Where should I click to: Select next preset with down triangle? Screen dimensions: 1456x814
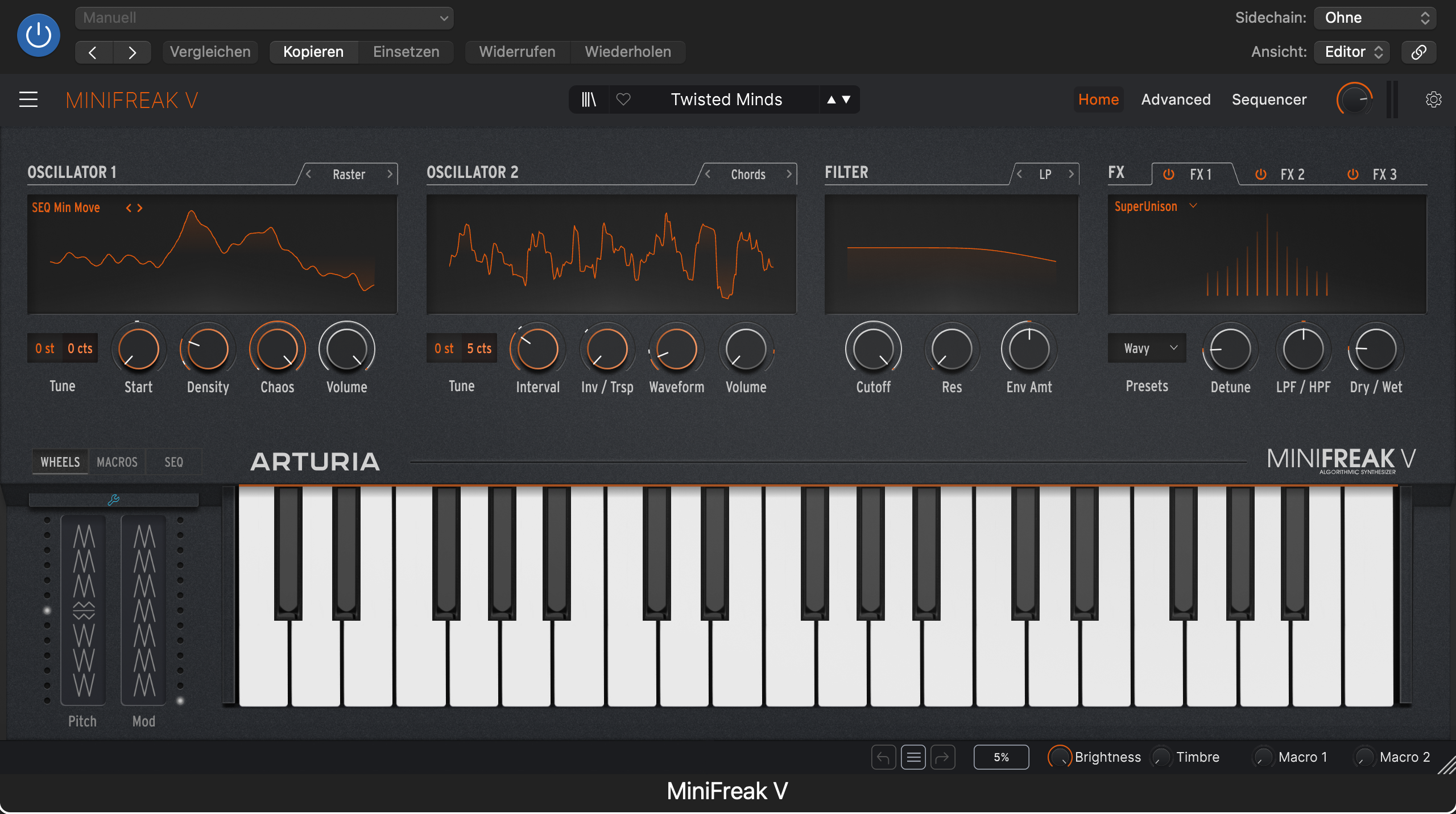(x=846, y=99)
